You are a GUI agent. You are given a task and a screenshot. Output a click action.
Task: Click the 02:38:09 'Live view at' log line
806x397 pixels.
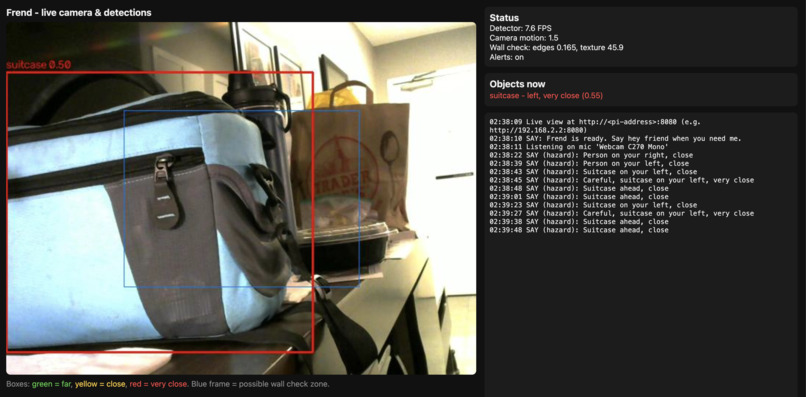595,122
